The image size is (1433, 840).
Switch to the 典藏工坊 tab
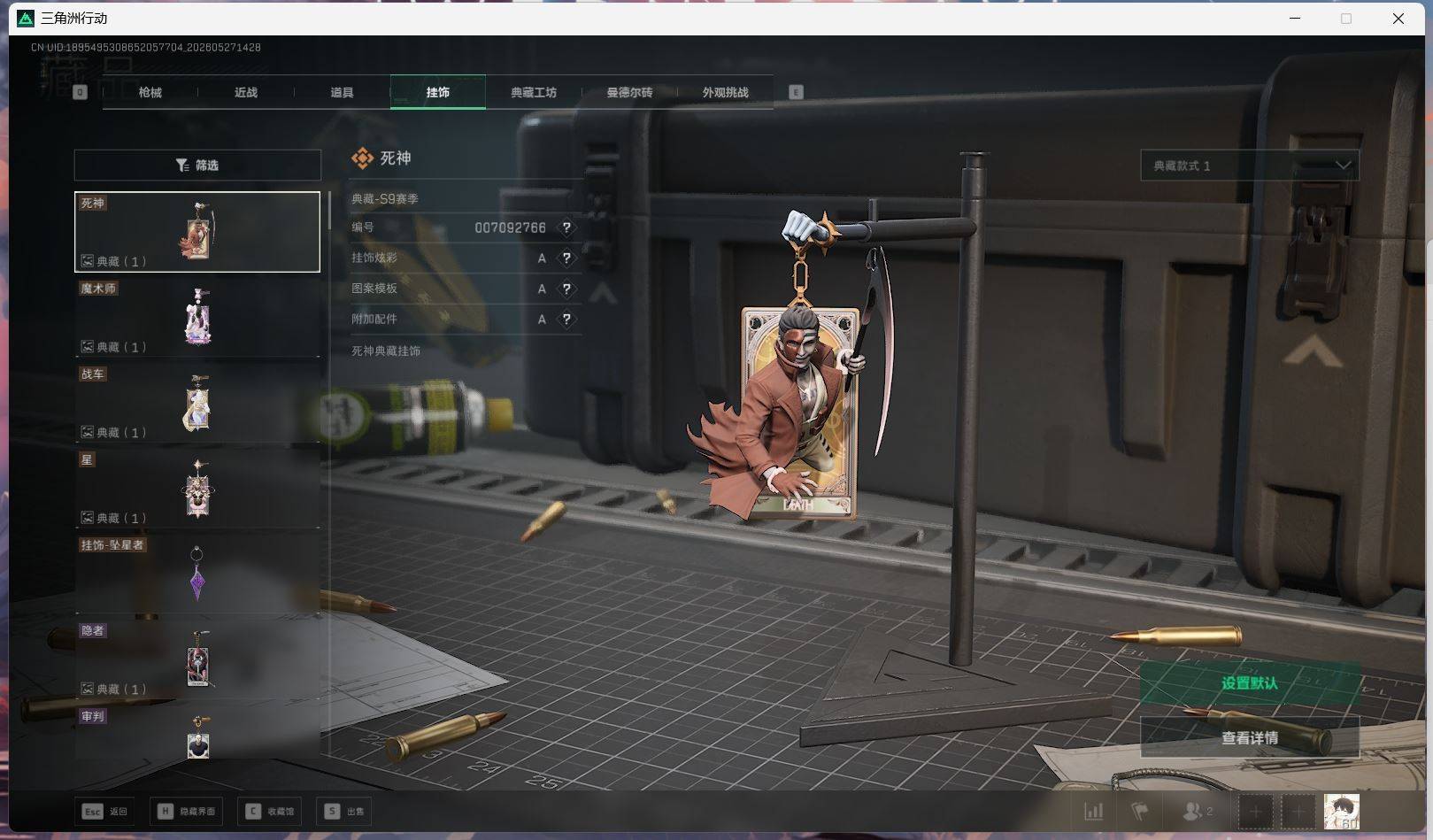point(534,92)
